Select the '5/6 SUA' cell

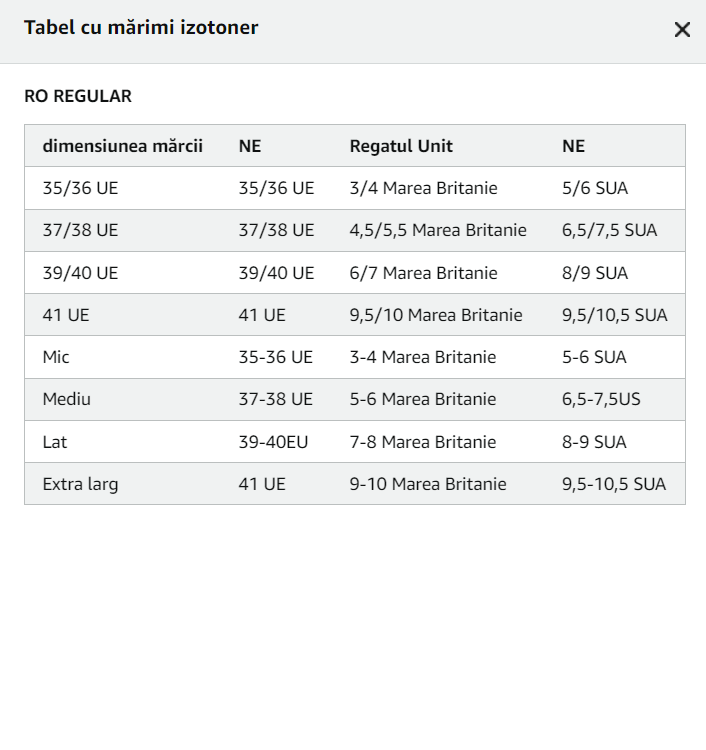pos(595,188)
